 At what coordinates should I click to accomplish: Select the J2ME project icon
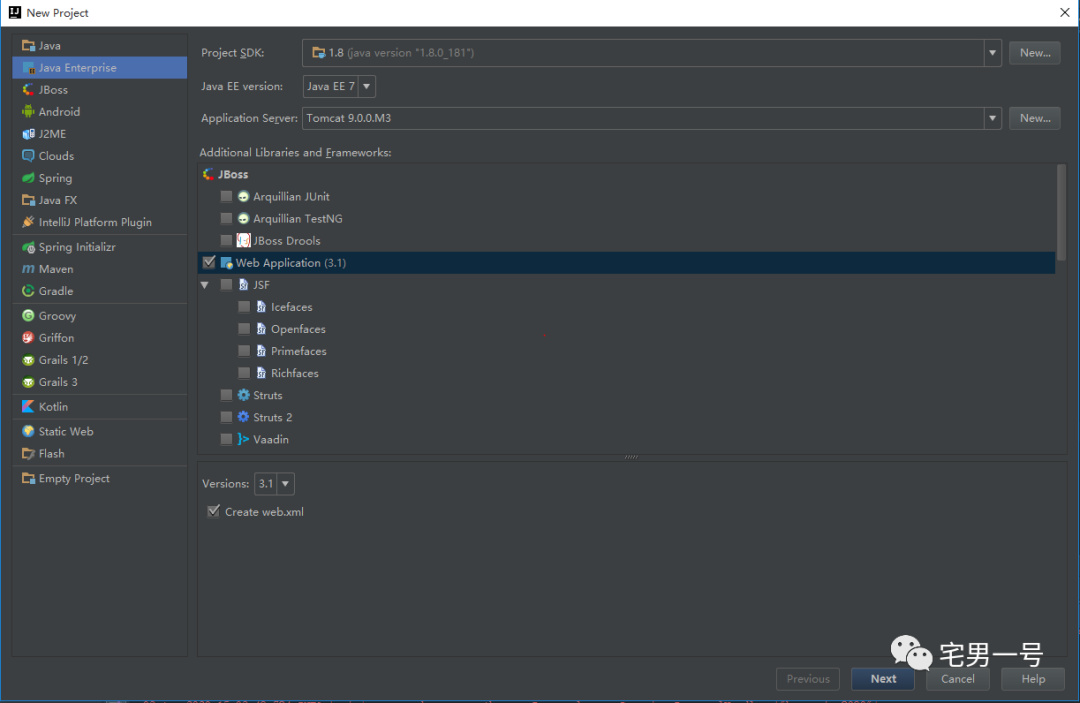[28, 134]
